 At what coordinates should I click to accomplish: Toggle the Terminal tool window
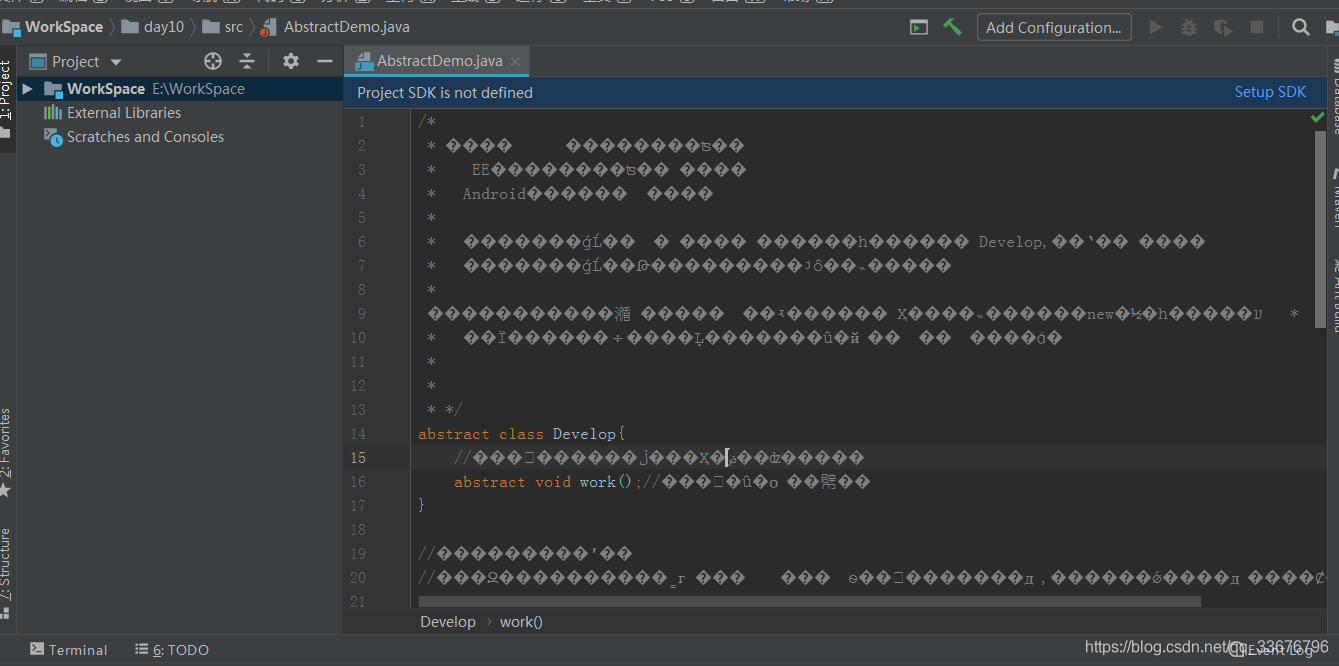pos(68,650)
